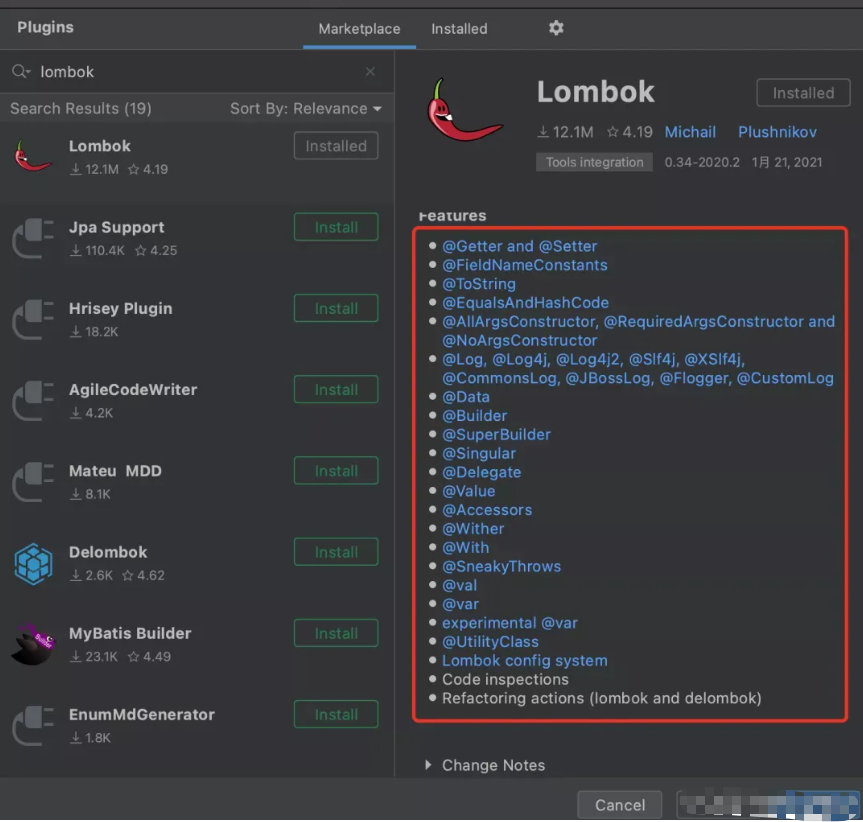863x822 pixels.
Task: Click the Cancel button
Action: pos(620,805)
